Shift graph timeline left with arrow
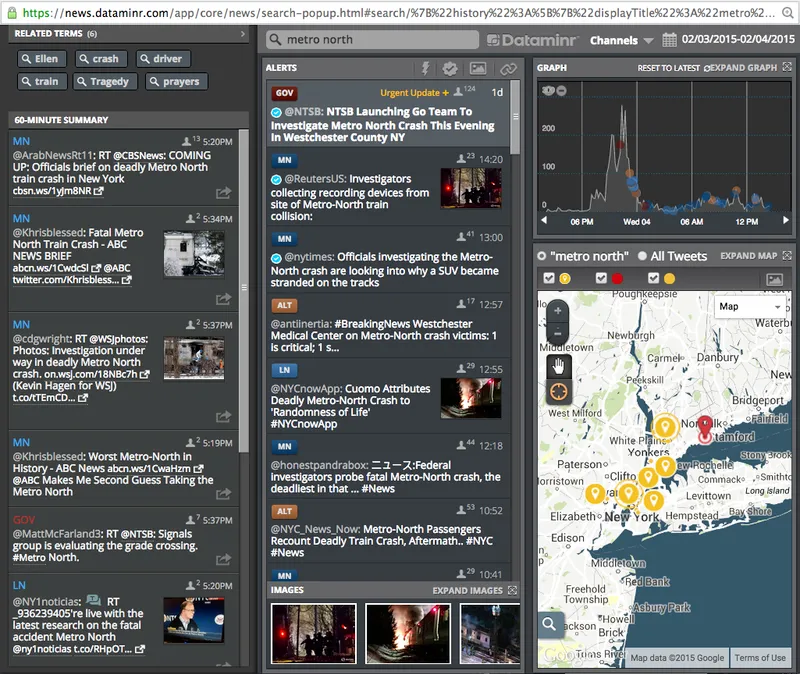 (544, 220)
